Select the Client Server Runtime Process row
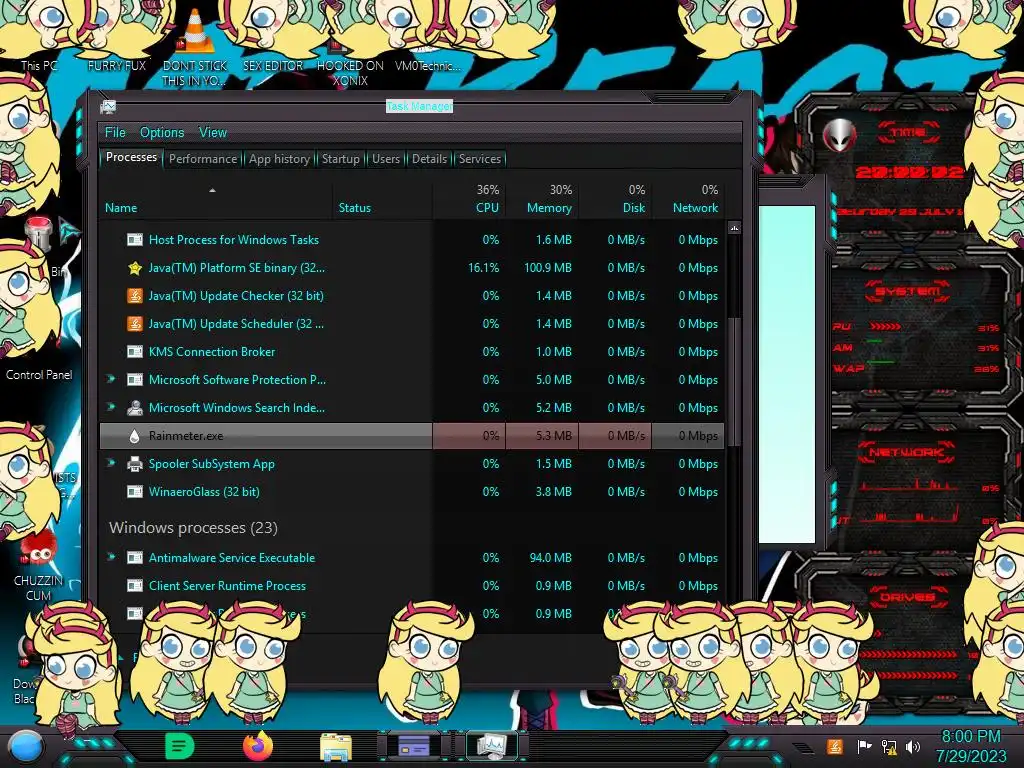 pos(411,586)
